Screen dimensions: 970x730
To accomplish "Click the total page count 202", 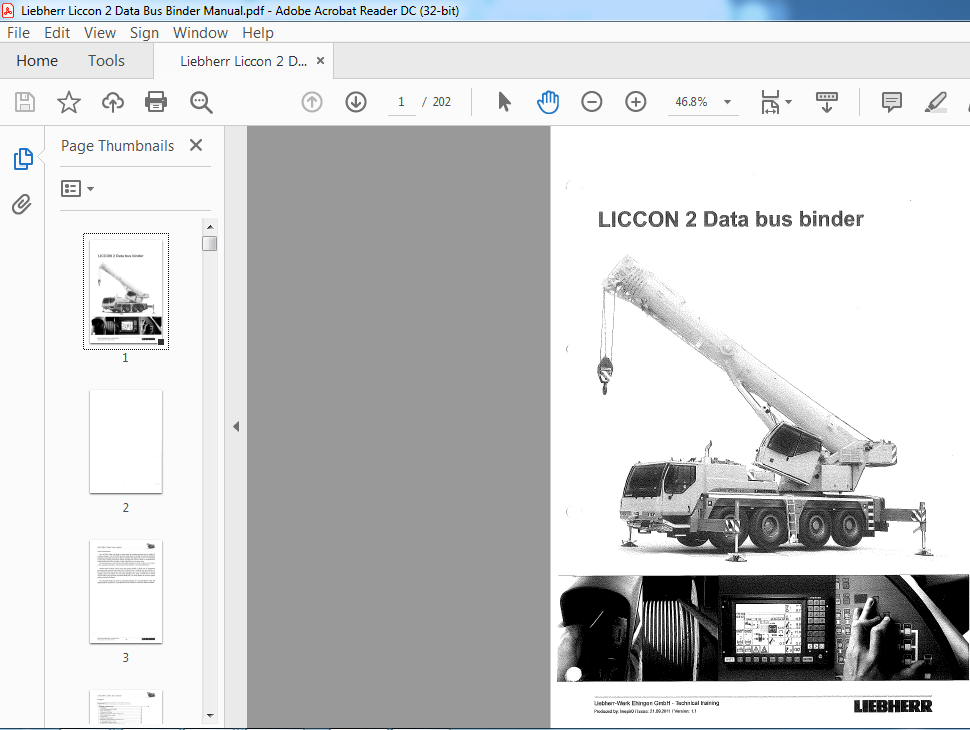I will (442, 102).
